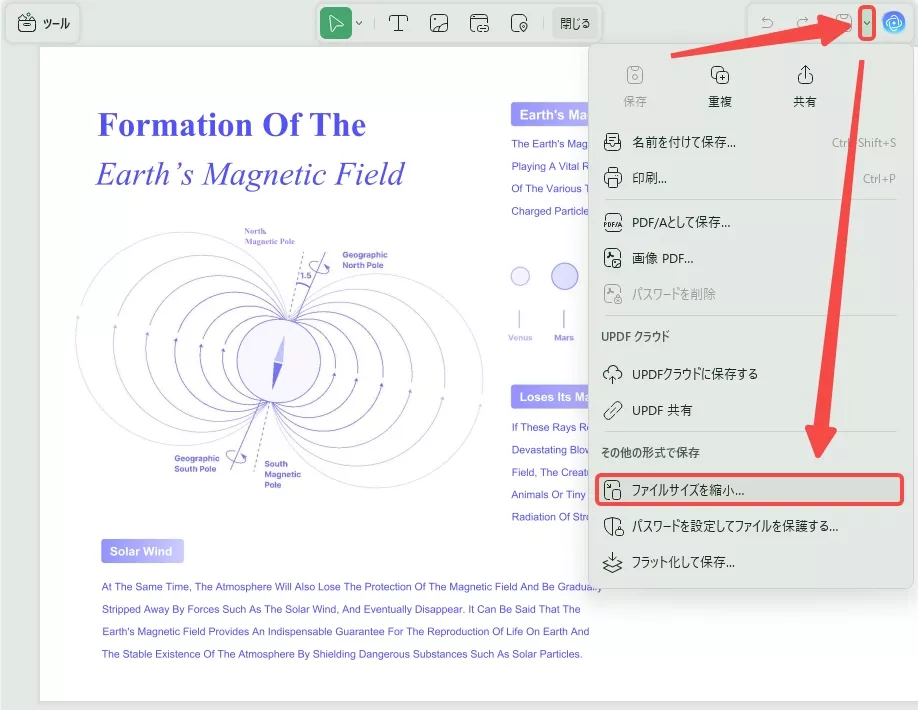Select the Text (T) edit tool

398,23
